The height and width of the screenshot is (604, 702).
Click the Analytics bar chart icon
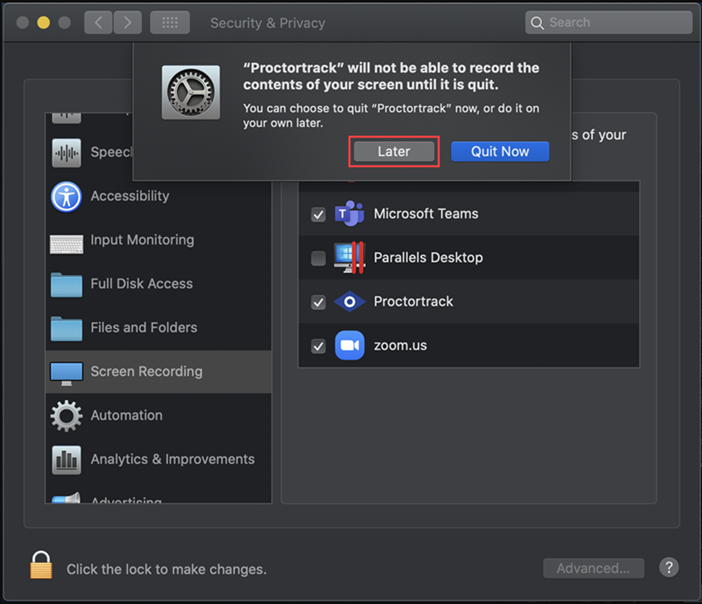(x=66, y=460)
